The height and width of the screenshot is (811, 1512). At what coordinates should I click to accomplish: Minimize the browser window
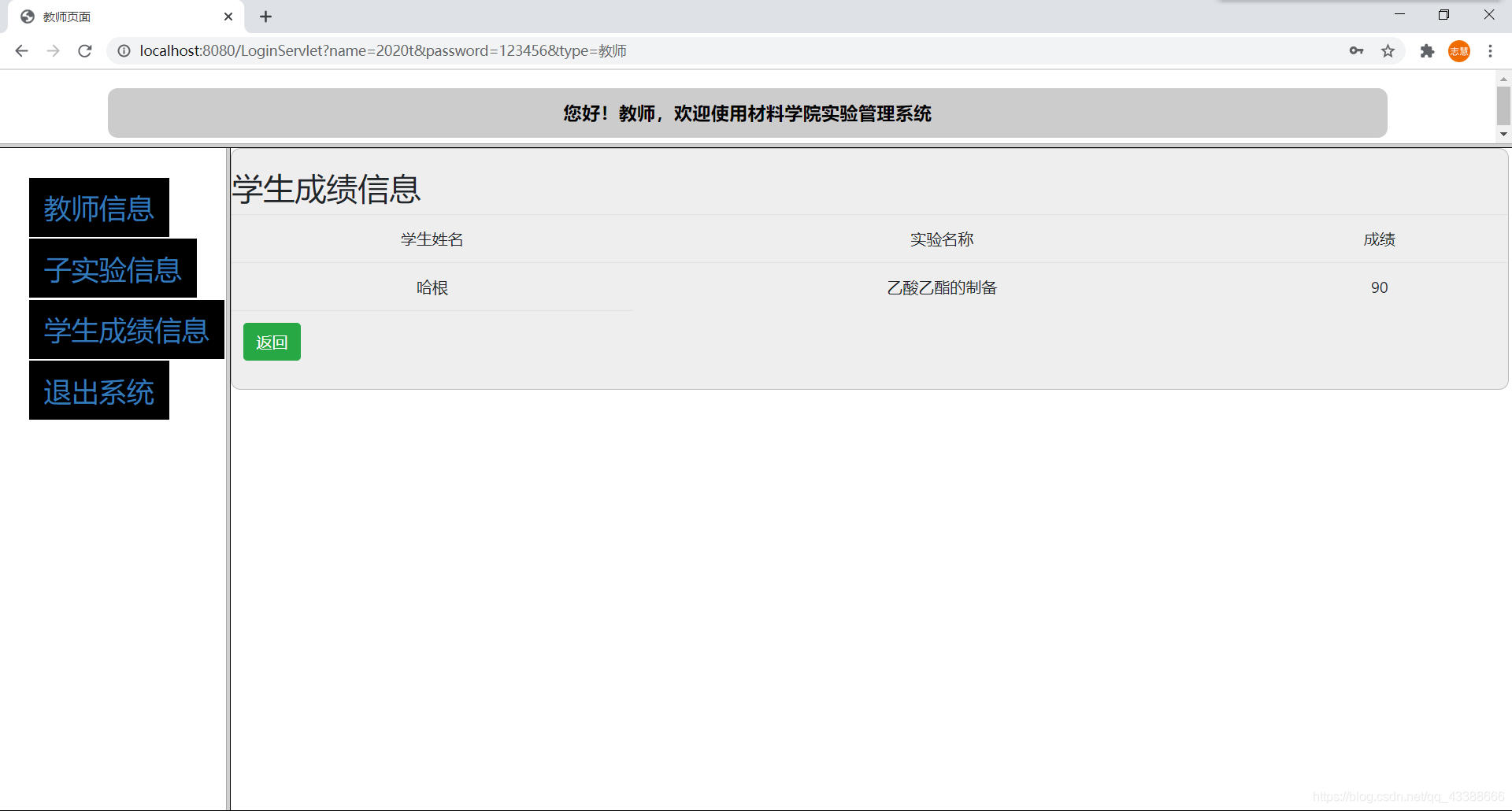(x=1399, y=14)
